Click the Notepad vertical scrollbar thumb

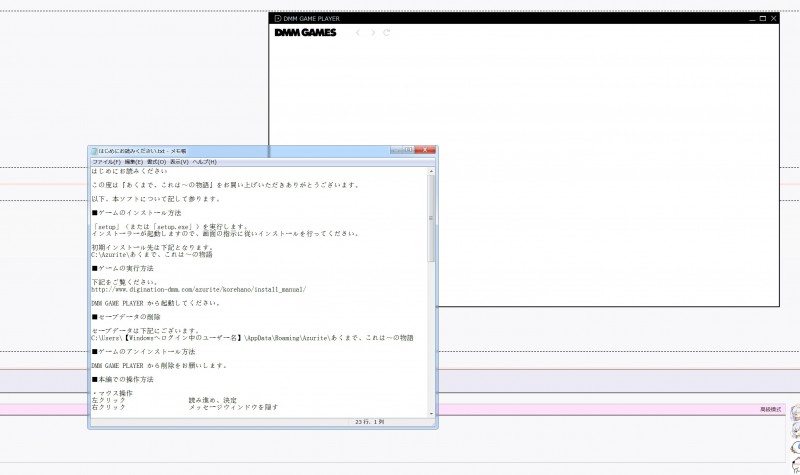[x=432, y=218]
